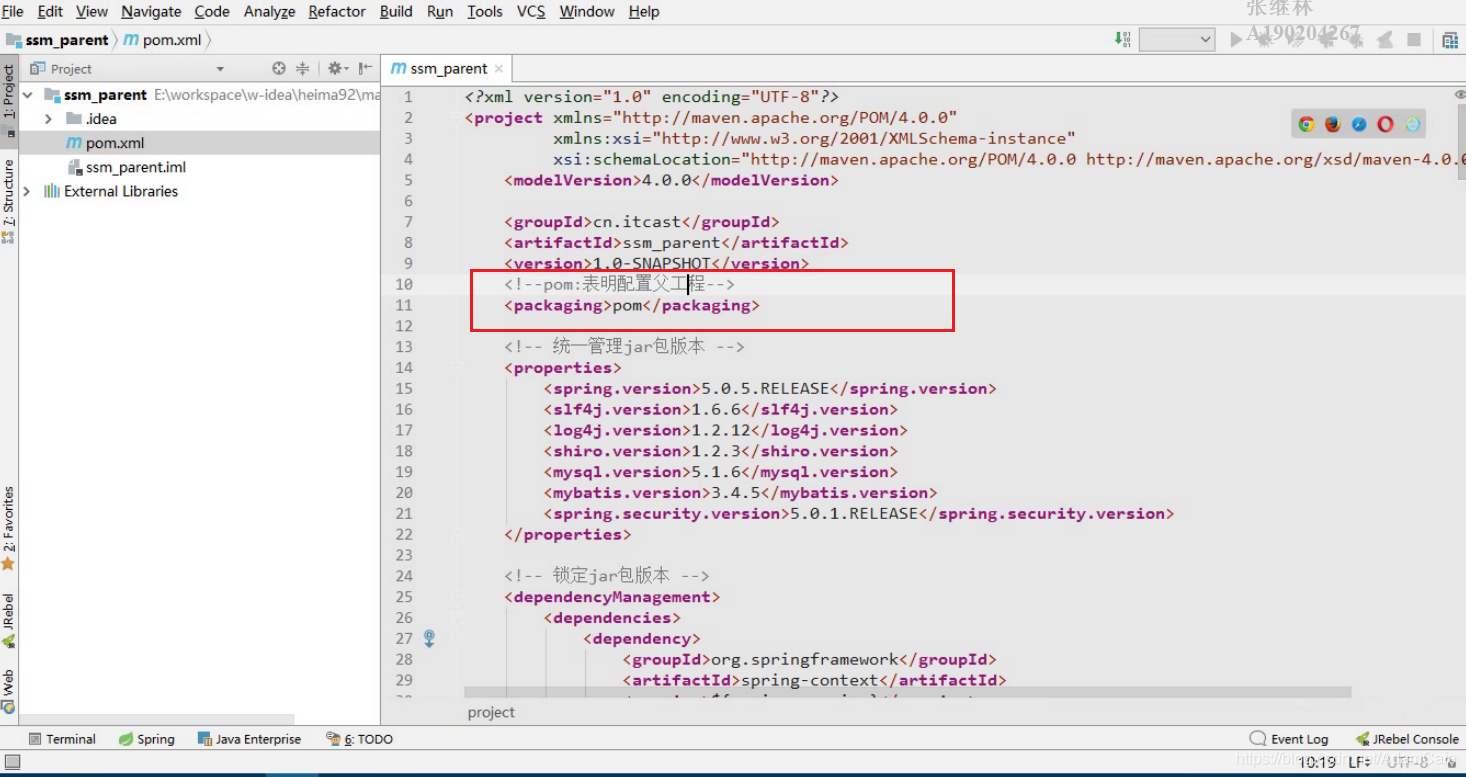Click the Make Project build icon
Viewport: 1466px width, 777px height.
tap(1122, 39)
